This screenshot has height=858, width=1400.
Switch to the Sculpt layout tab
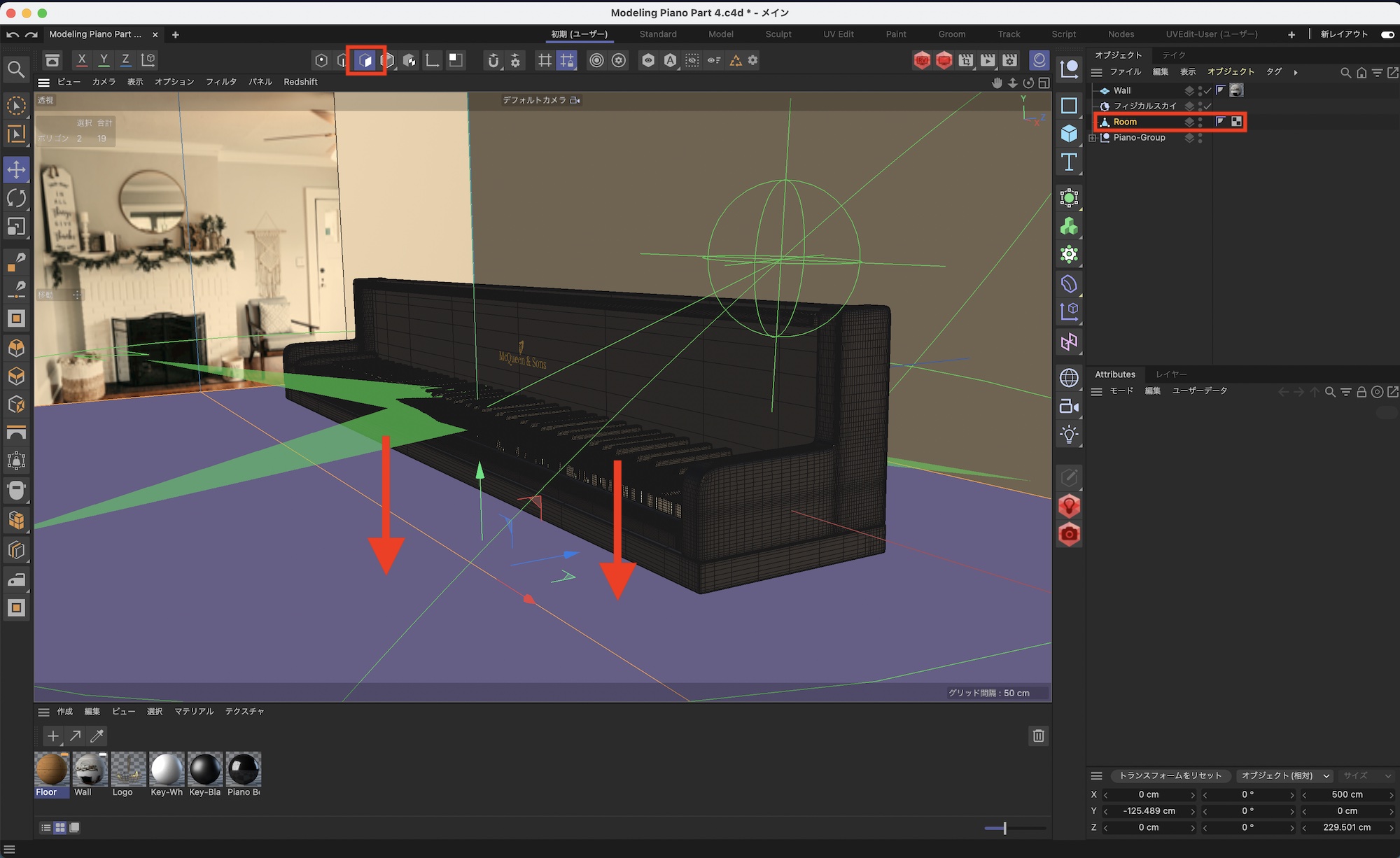(778, 34)
